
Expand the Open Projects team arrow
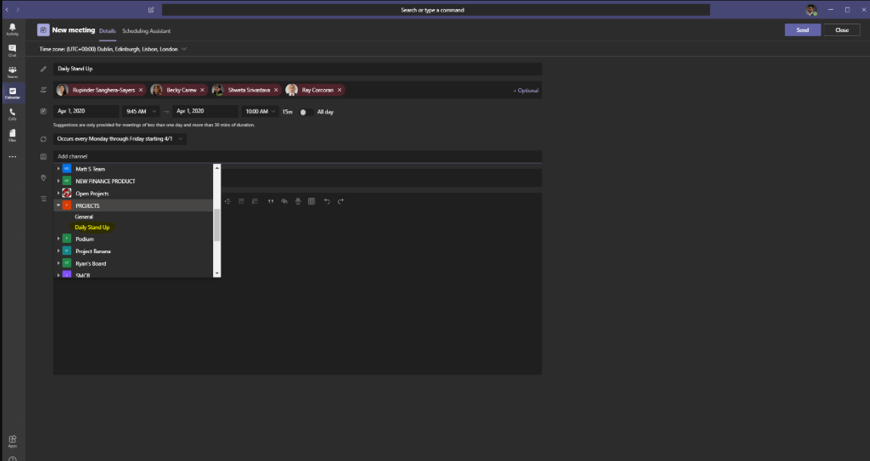pyautogui.click(x=58, y=193)
